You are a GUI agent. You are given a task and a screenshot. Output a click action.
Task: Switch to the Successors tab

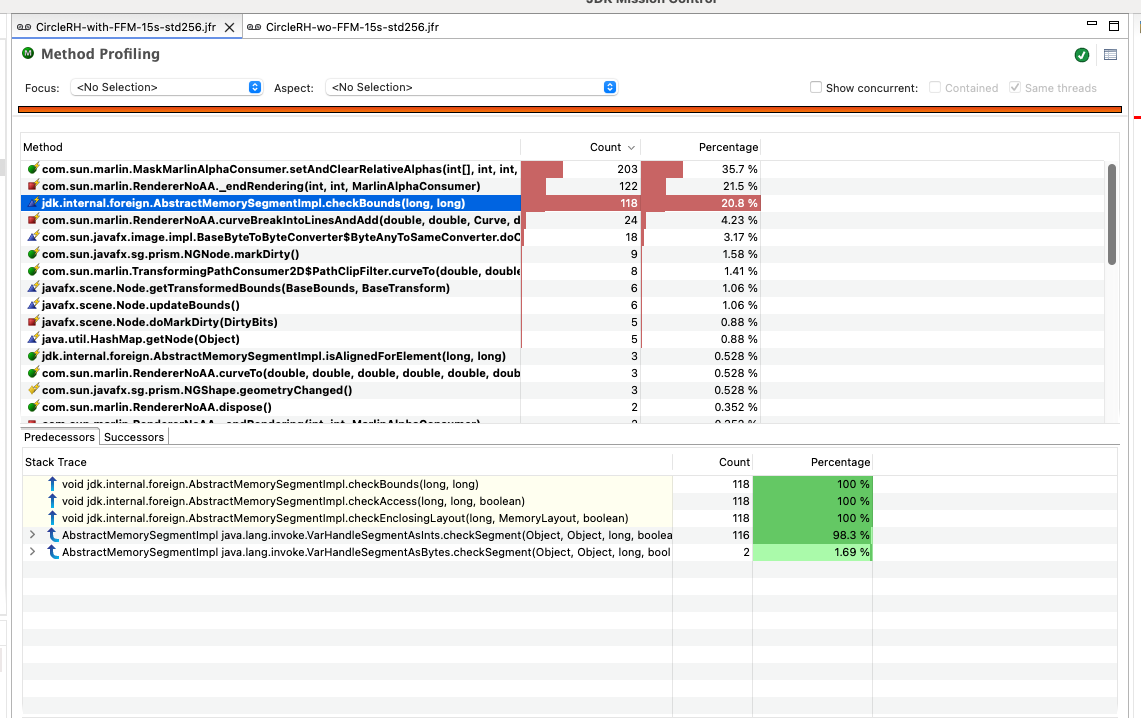[x=134, y=437]
